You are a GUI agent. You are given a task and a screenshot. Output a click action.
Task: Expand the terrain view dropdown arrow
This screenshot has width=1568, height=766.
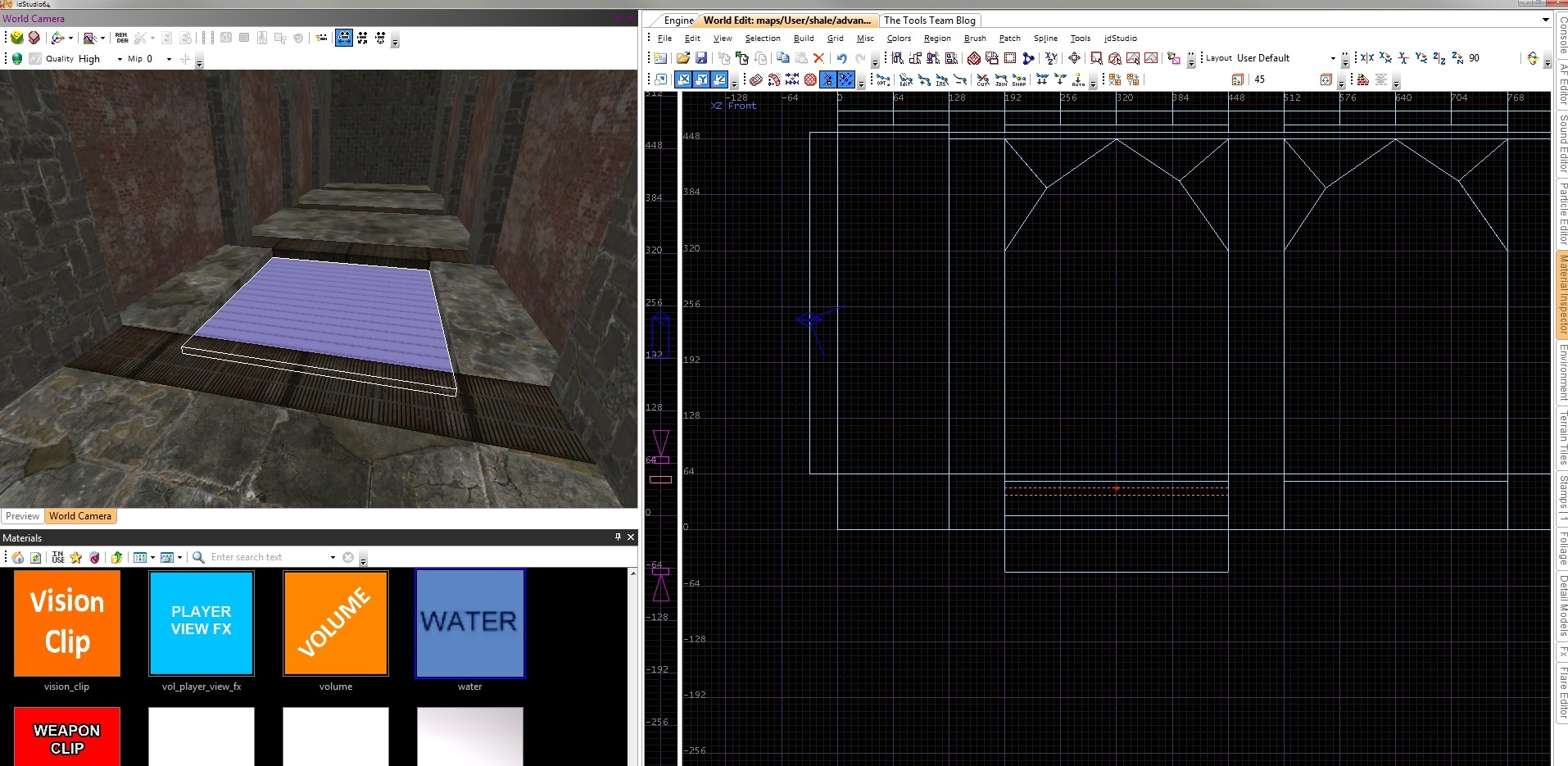102,38
